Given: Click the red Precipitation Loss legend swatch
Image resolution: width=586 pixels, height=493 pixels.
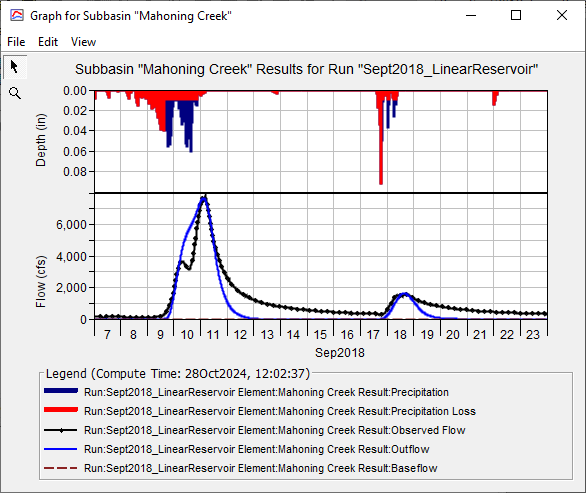Looking at the screenshot, I should point(61,410).
